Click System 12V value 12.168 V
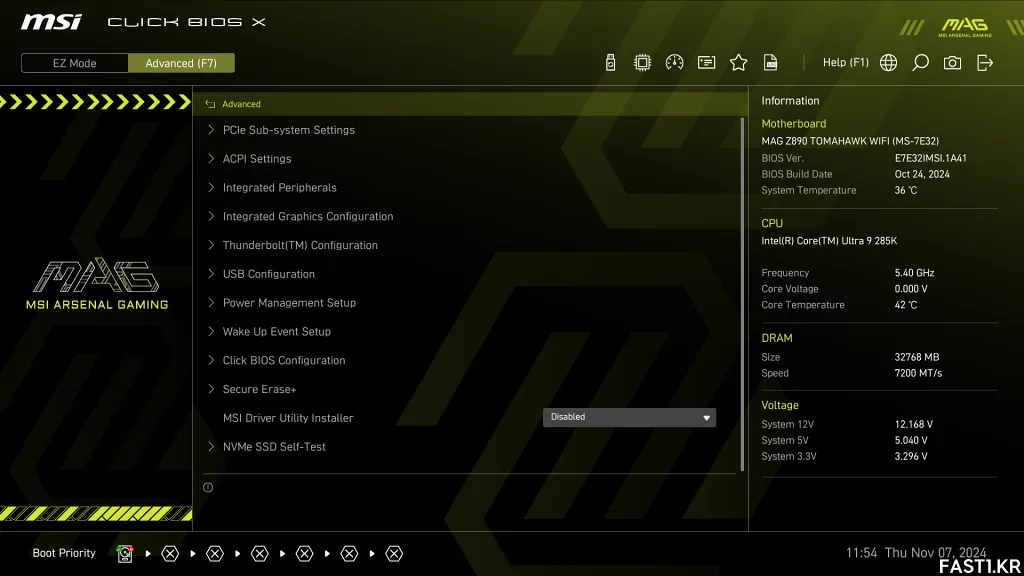This screenshot has width=1024, height=576. (914, 424)
